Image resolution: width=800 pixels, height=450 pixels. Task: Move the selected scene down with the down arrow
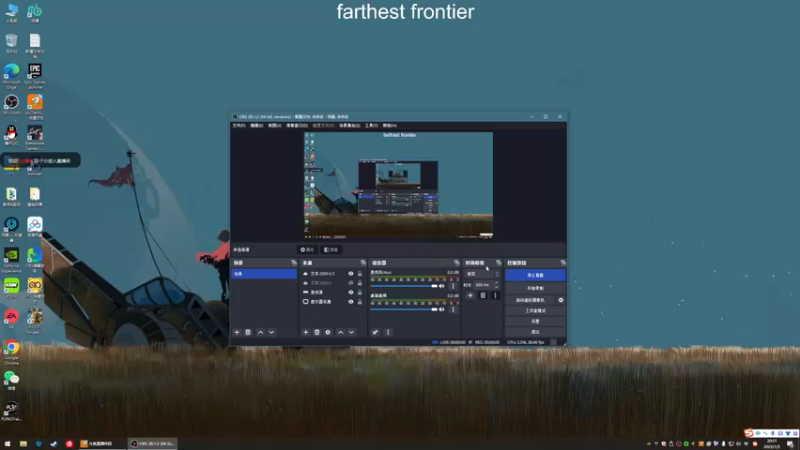[x=271, y=332]
